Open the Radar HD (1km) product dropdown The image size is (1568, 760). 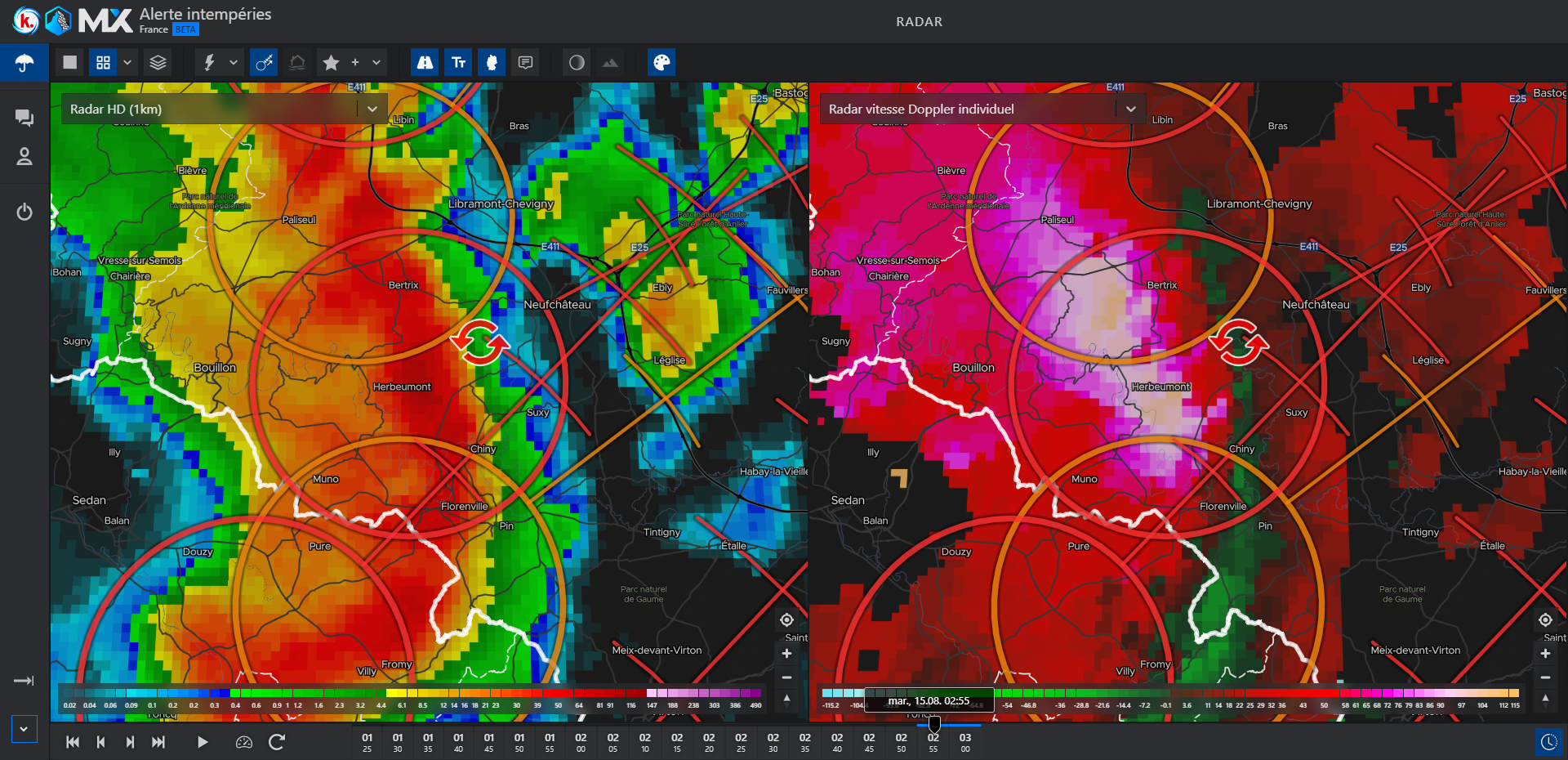tap(225, 109)
